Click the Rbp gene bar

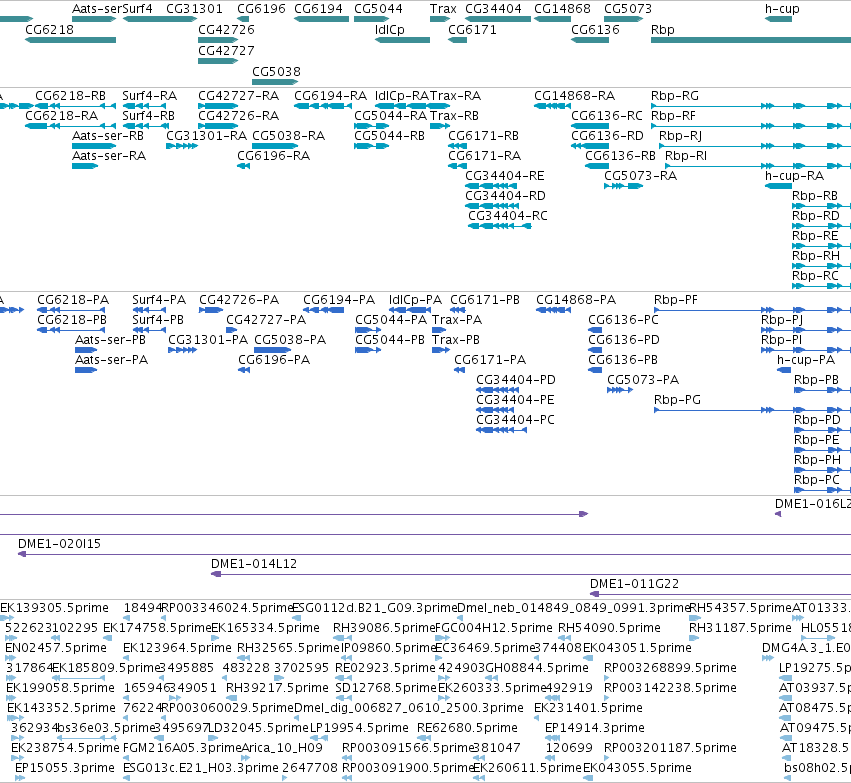pos(751,40)
